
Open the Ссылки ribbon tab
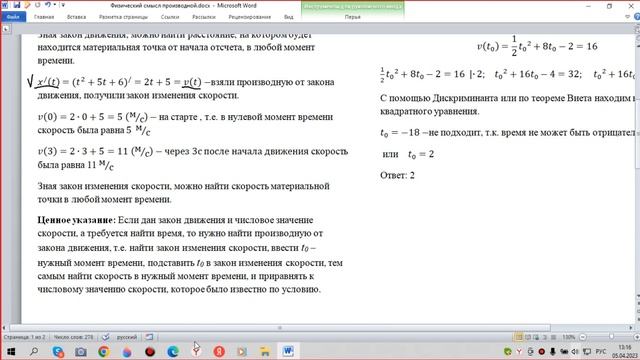(x=170, y=17)
